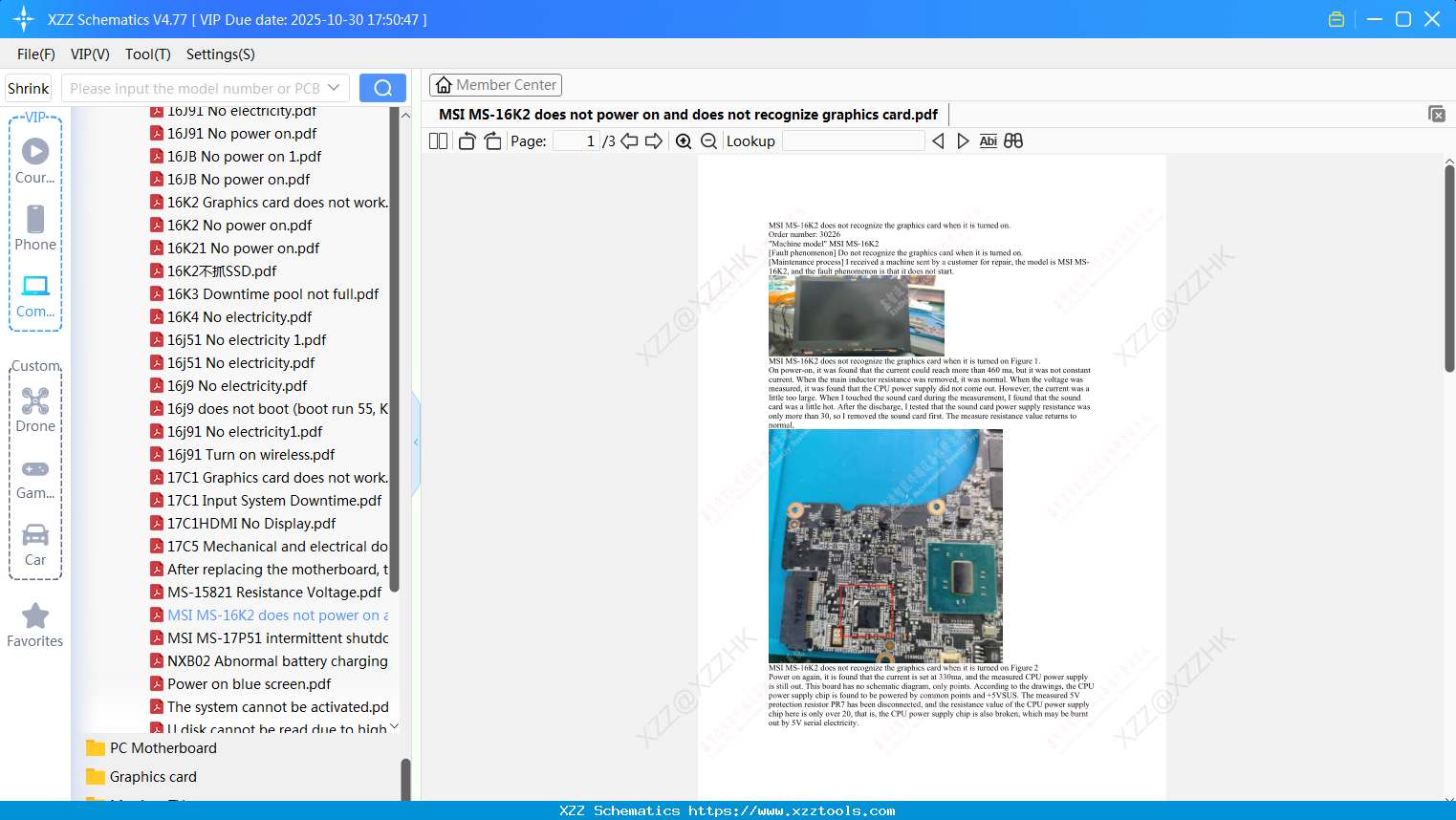Collapse the file list panel handle
The image size is (1456, 820).
pyautogui.click(x=416, y=442)
